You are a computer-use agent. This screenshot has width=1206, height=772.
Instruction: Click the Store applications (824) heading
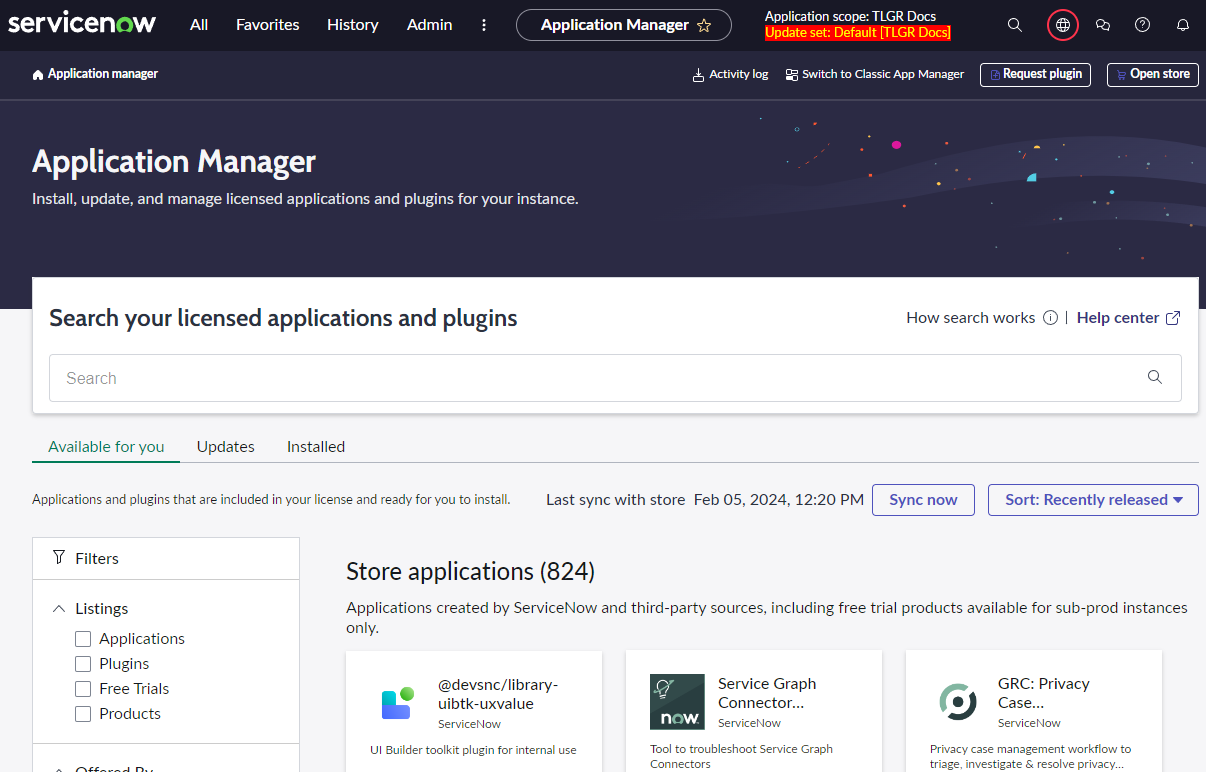click(x=470, y=572)
